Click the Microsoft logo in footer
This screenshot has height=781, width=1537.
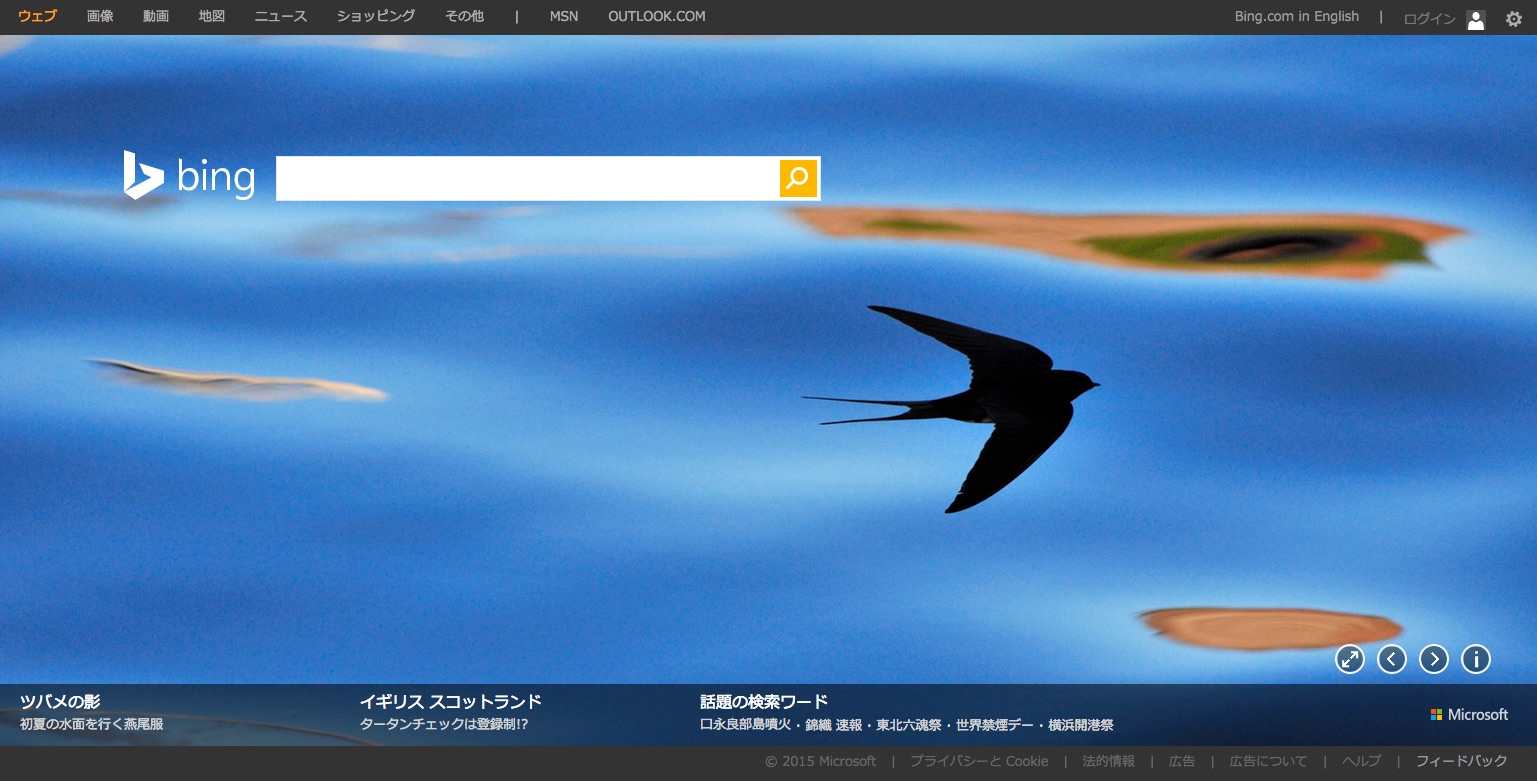point(1469,714)
